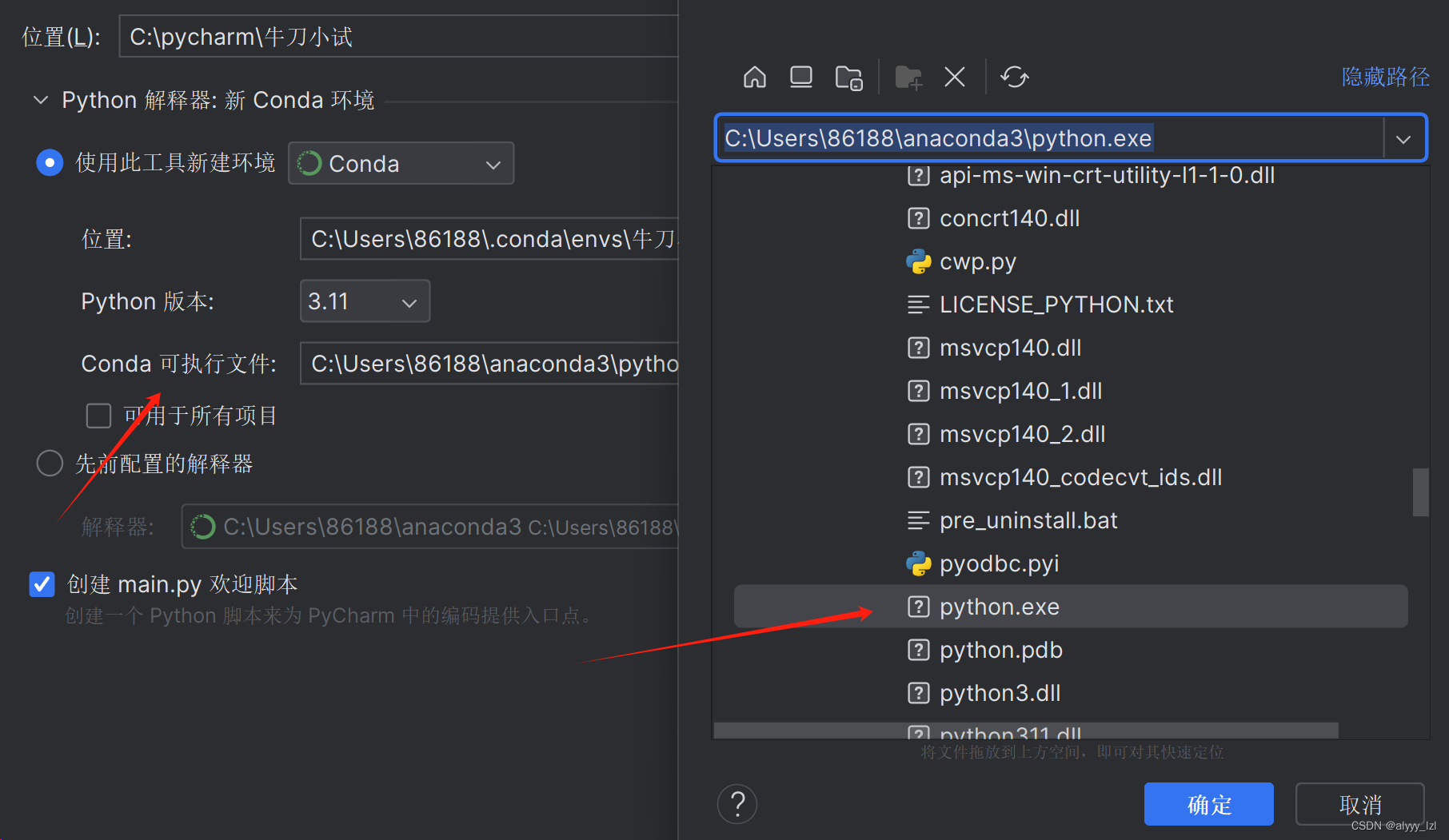Expand the file path history dropdown arrow
Screen dimensions: 1449x840
click(x=1403, y=139)
